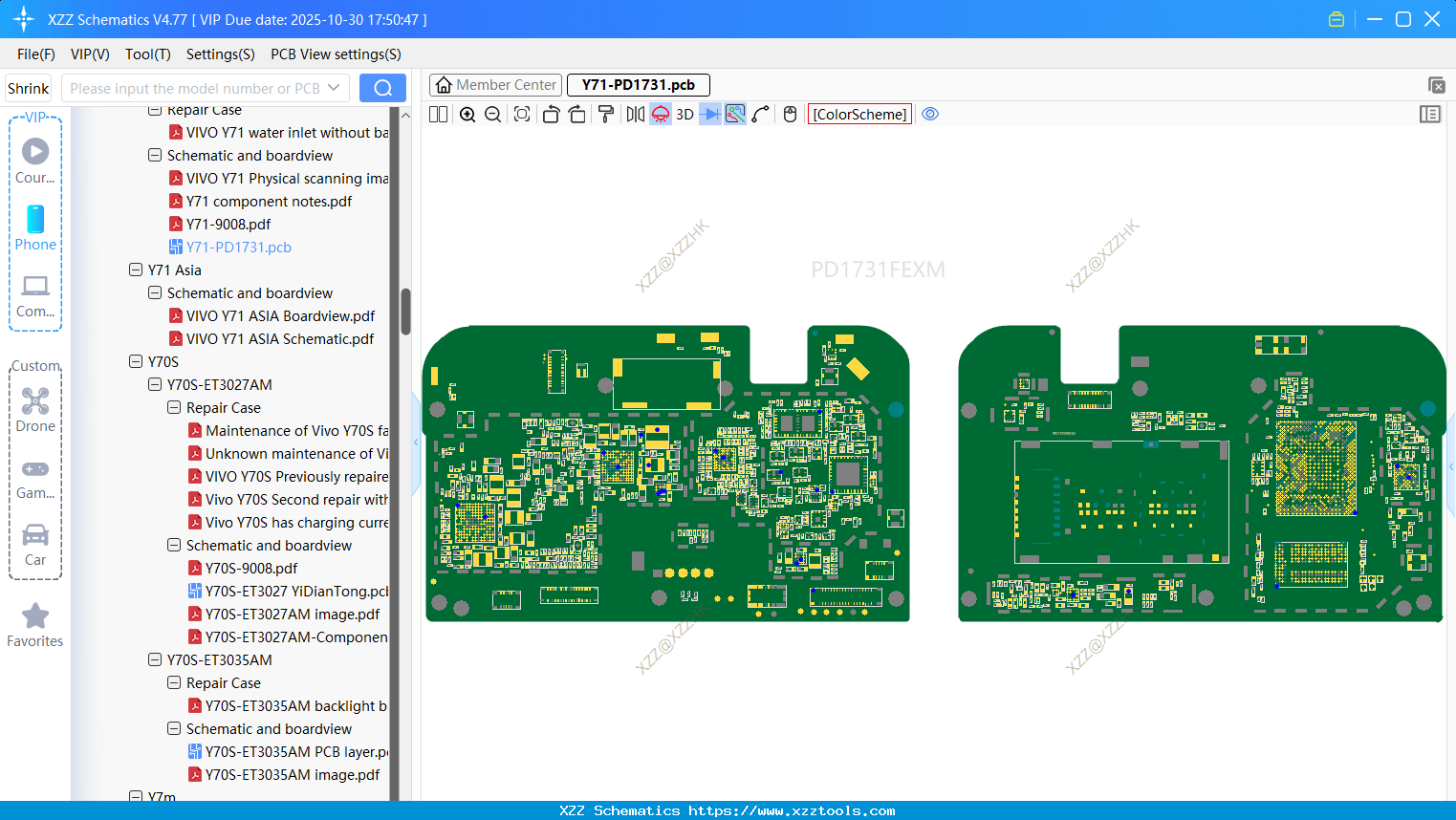Viewport: 1456px width, 820px height.
Task: Click the mouse settings icon
Action: coord(790,115)
